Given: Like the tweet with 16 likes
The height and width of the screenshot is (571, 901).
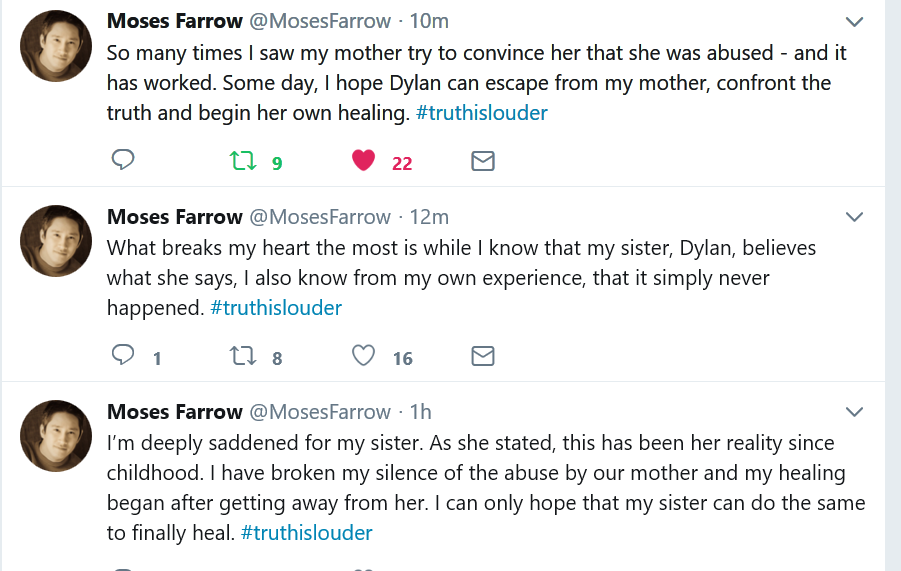Looking at the screenshot, I should 364,355.
